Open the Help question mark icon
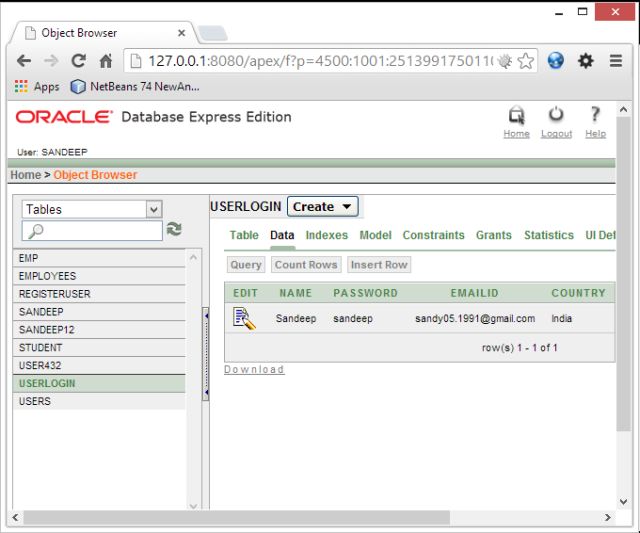The height and width of the screenshot is (533, 640). click(x=595, y=114)
